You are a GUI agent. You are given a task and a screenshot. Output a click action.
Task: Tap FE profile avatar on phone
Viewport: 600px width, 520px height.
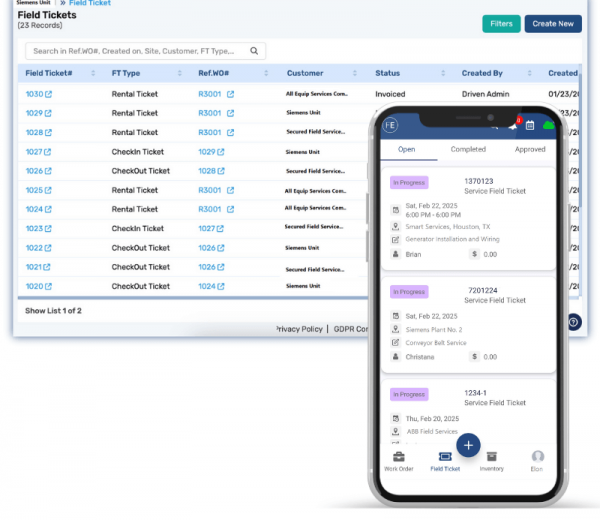tap(390, 125)
